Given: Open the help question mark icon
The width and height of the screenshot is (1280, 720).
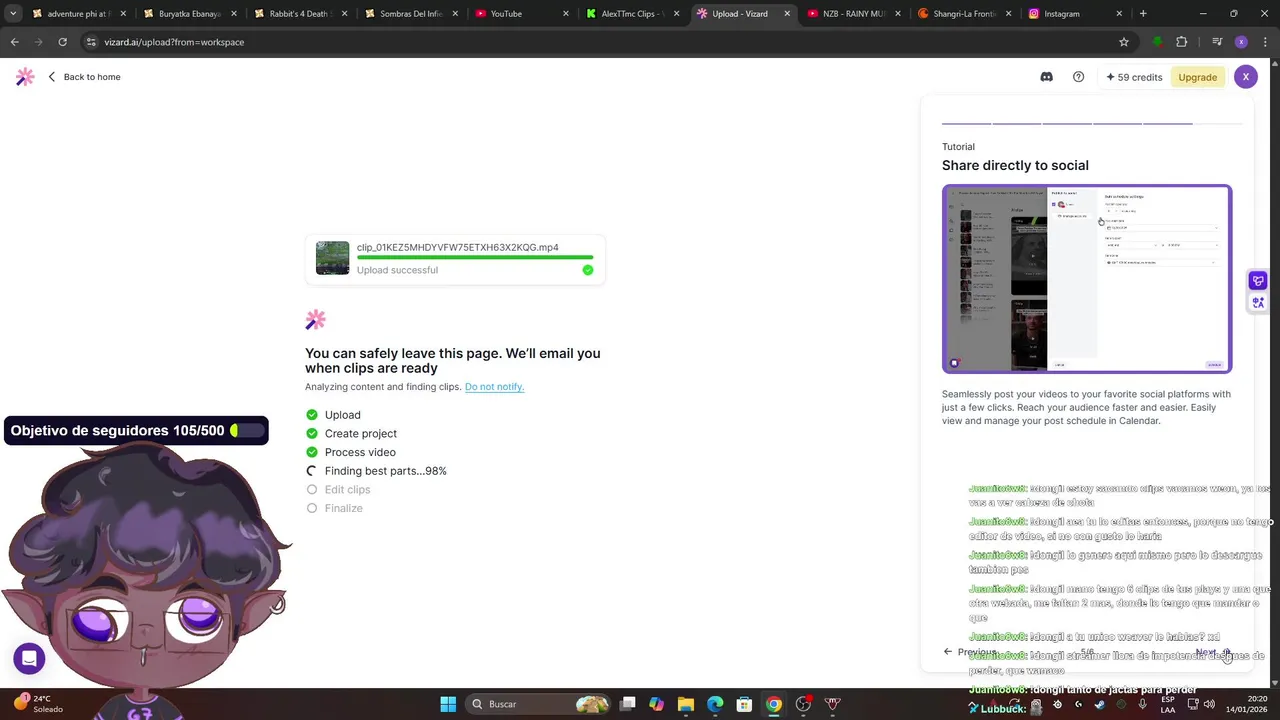Looking at the screenshot, I should pyautogui.click(x=1078, y=77).
